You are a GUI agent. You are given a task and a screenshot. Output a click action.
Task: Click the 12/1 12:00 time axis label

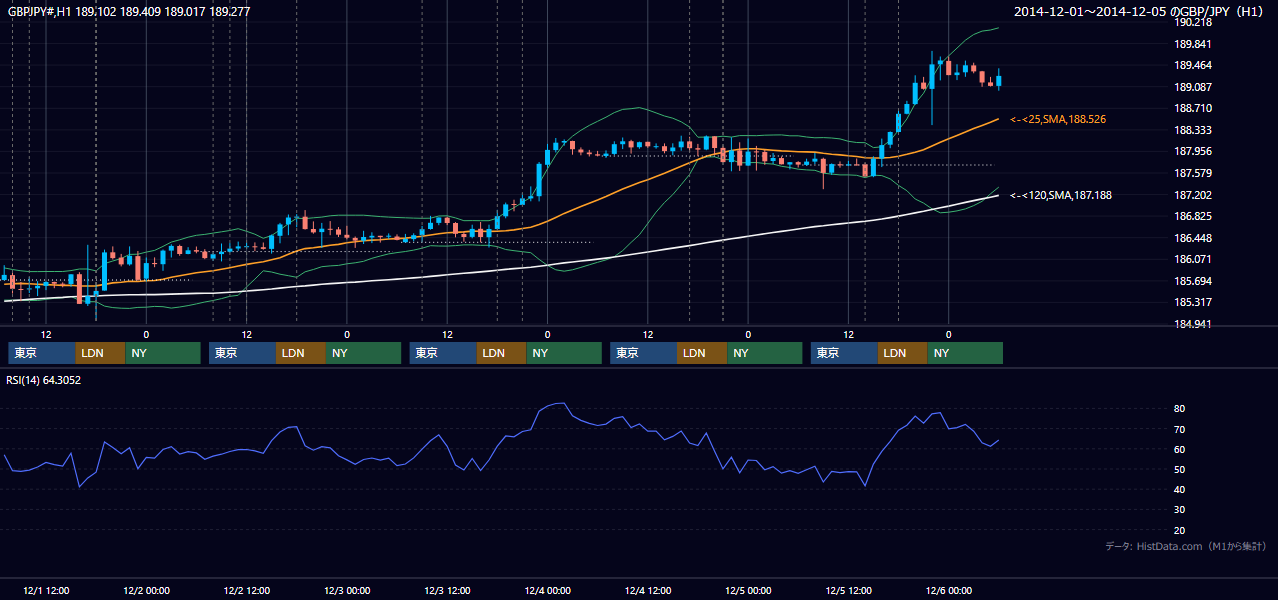pos(46,591)
